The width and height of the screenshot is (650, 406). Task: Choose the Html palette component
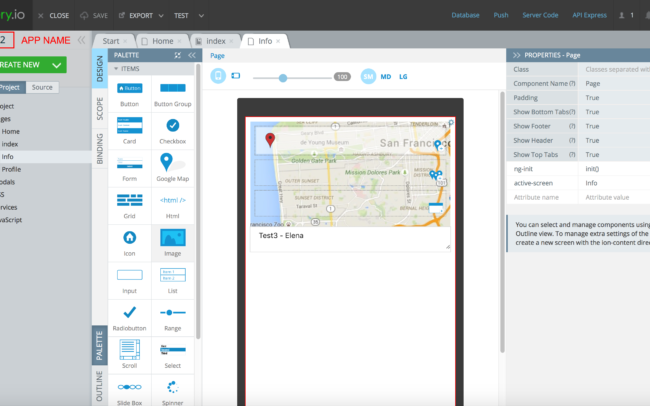click(172, 206)
